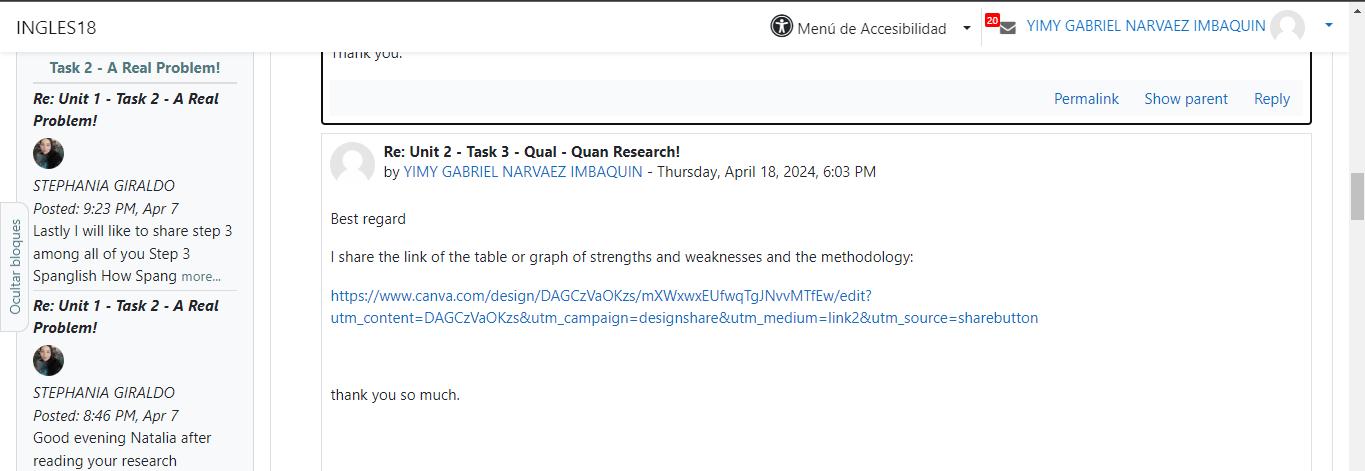
Task: Click Show parent link
Action: coord(1185,98)
